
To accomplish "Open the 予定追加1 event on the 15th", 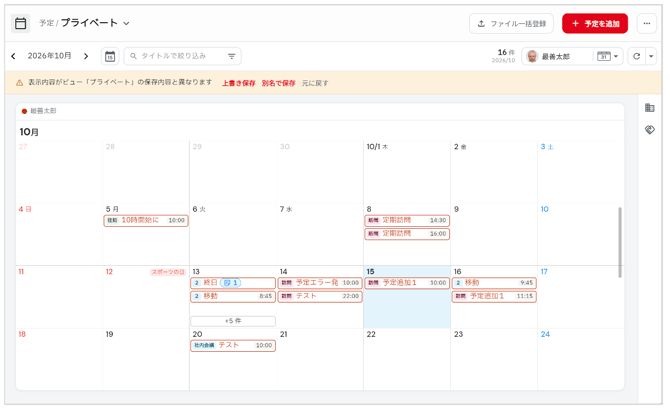I will tap(407, 283).
